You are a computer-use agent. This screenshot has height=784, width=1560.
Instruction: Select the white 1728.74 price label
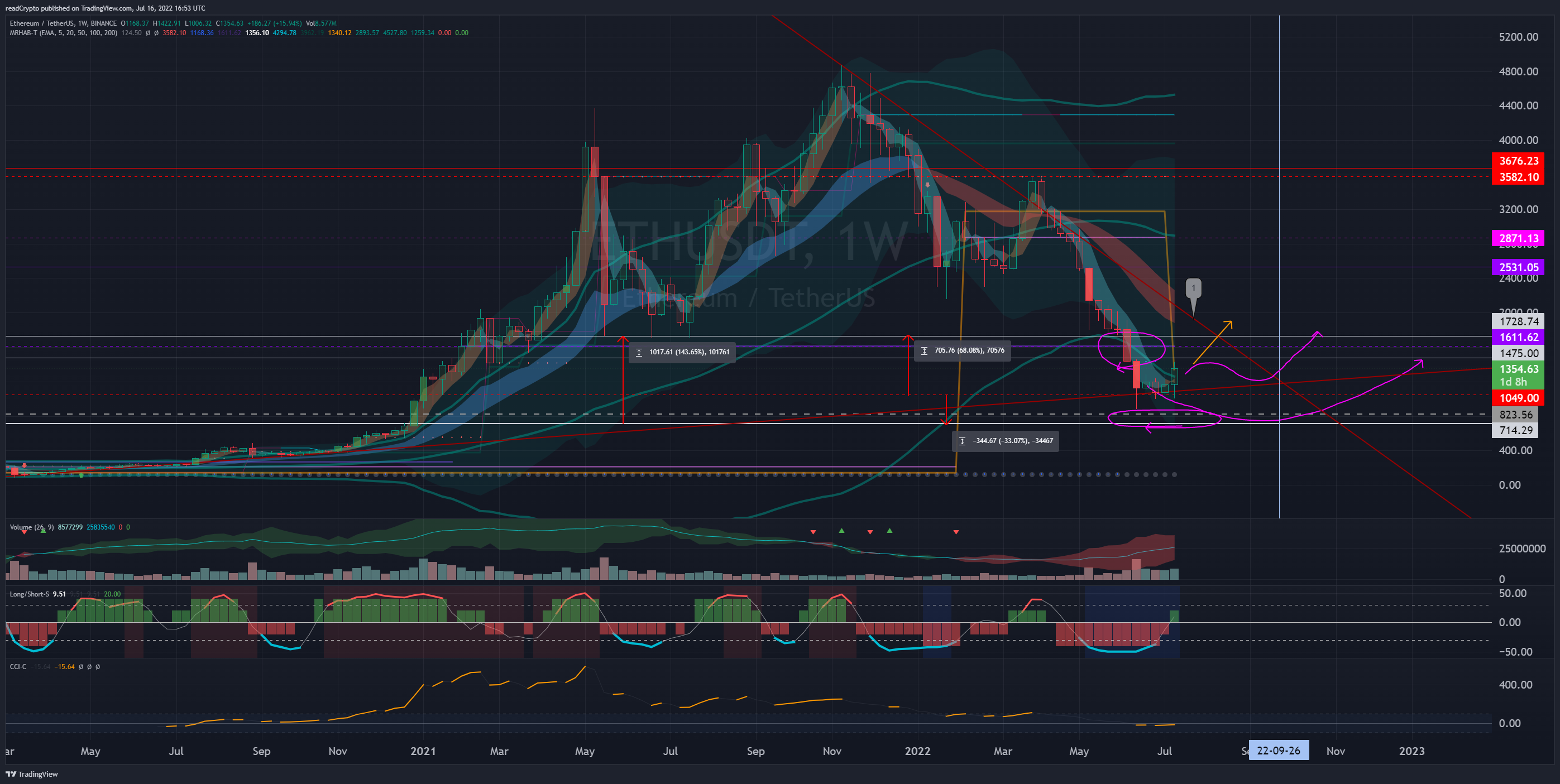[1518, 322]
